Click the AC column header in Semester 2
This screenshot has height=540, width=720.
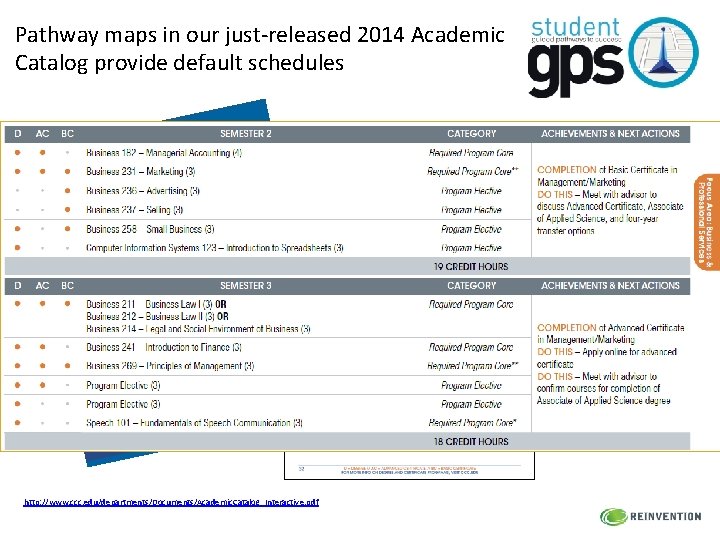pos(42,134)
